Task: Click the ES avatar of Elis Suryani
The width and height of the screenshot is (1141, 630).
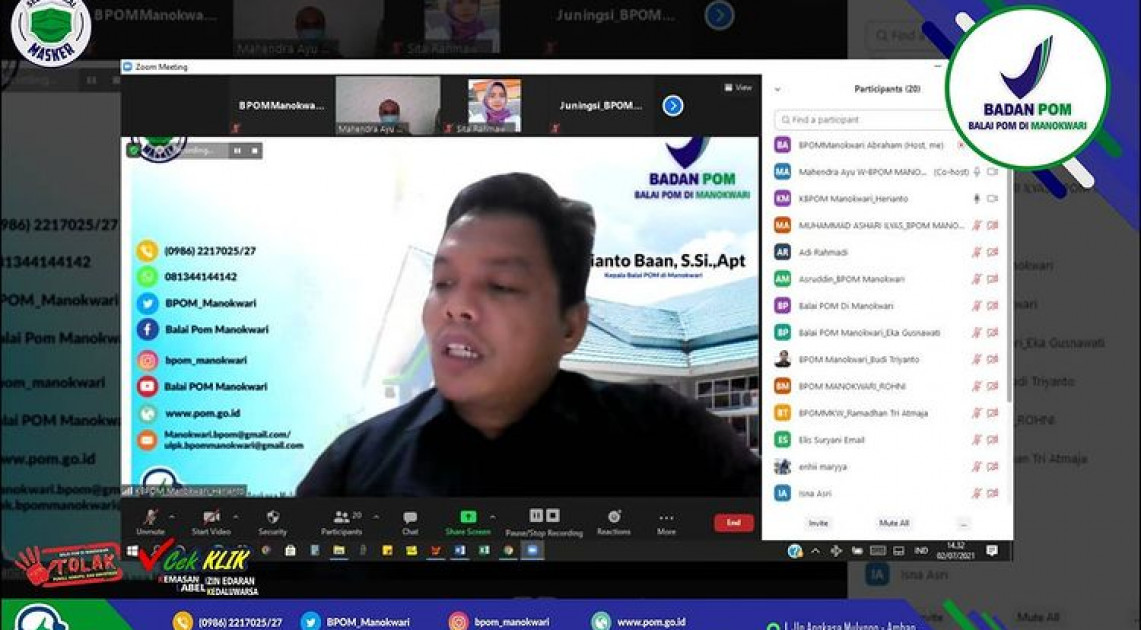Action: pos(782,440)
